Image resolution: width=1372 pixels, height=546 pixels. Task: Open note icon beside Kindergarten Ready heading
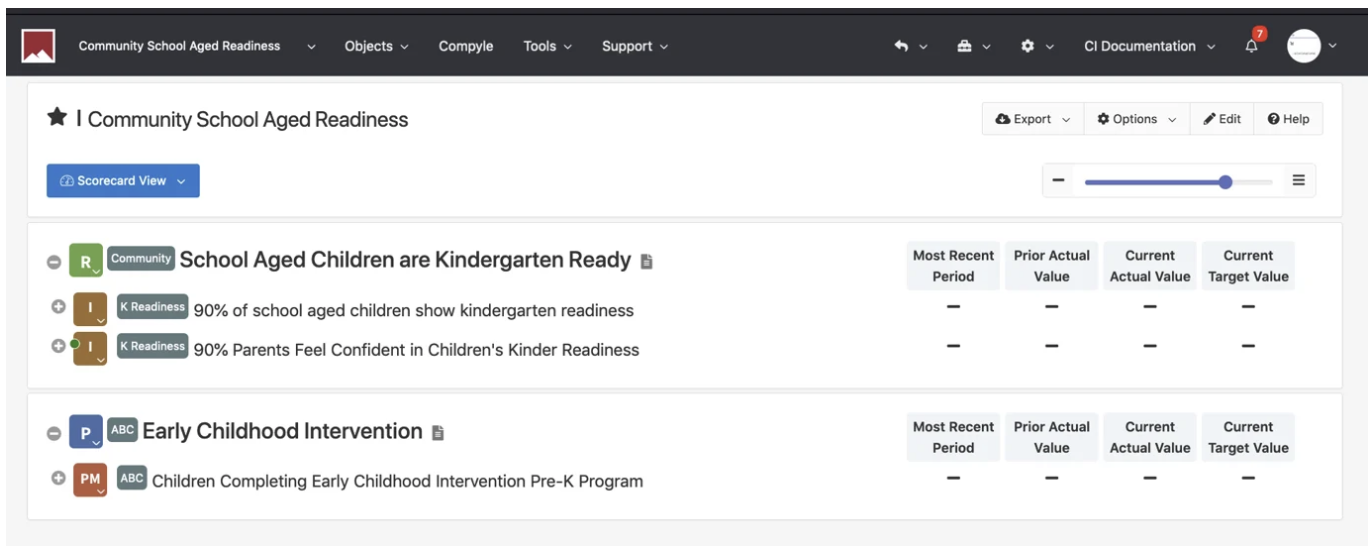[646, 261]
